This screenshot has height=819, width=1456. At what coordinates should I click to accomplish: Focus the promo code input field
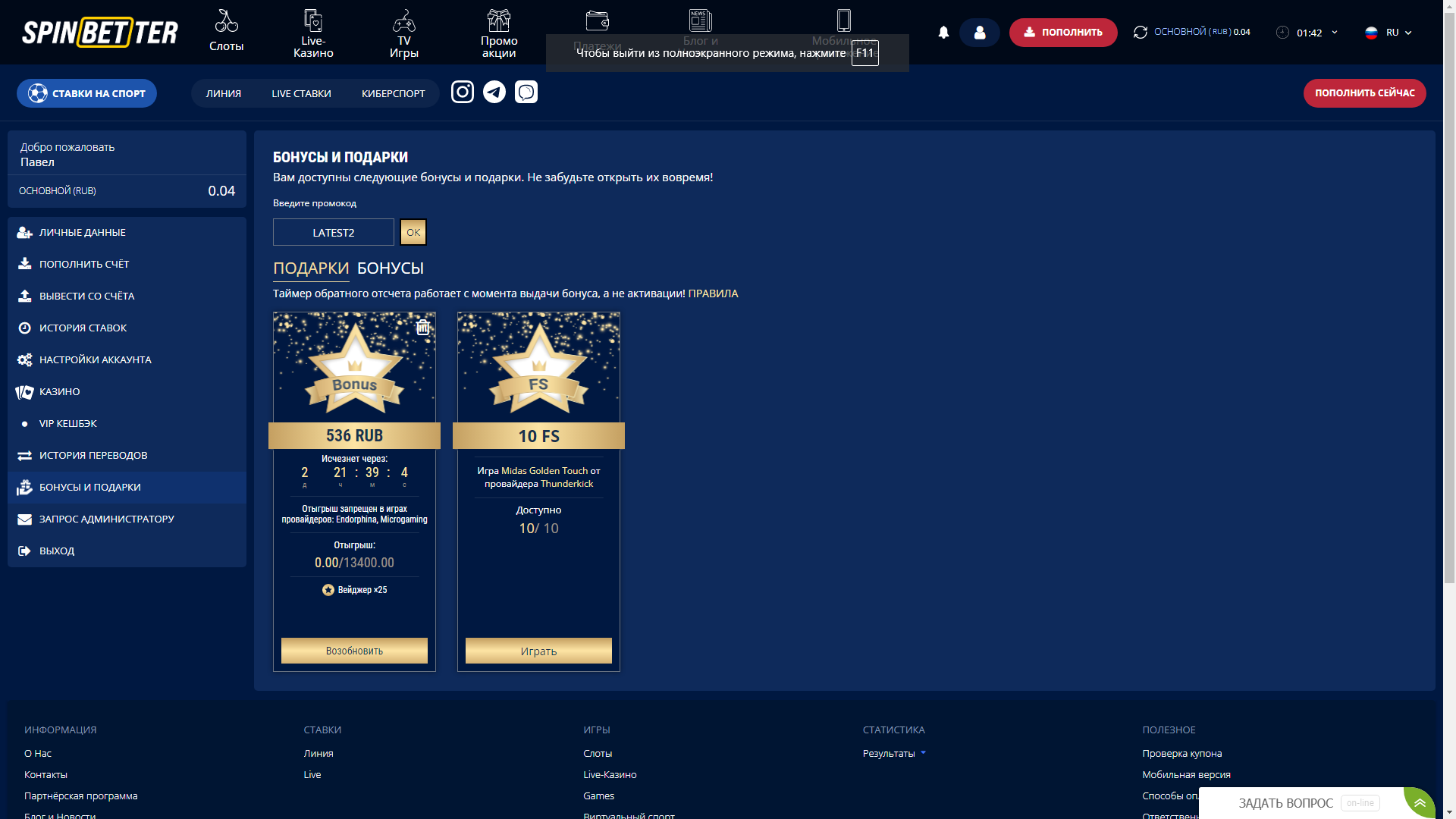pos(334,232)
